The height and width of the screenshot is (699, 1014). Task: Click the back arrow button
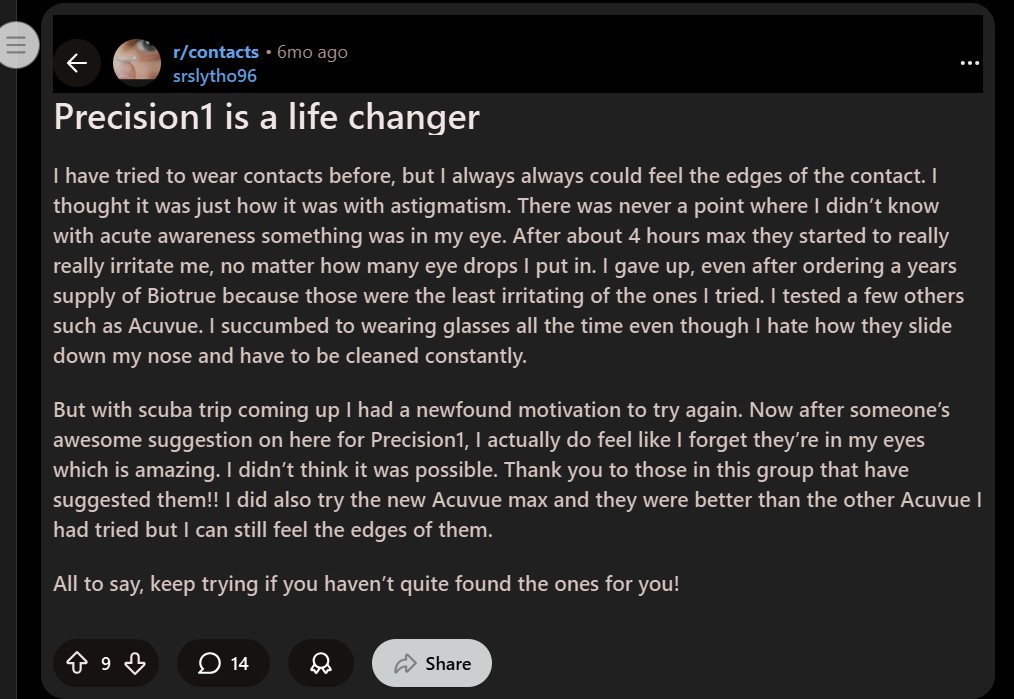coord(77,63)
